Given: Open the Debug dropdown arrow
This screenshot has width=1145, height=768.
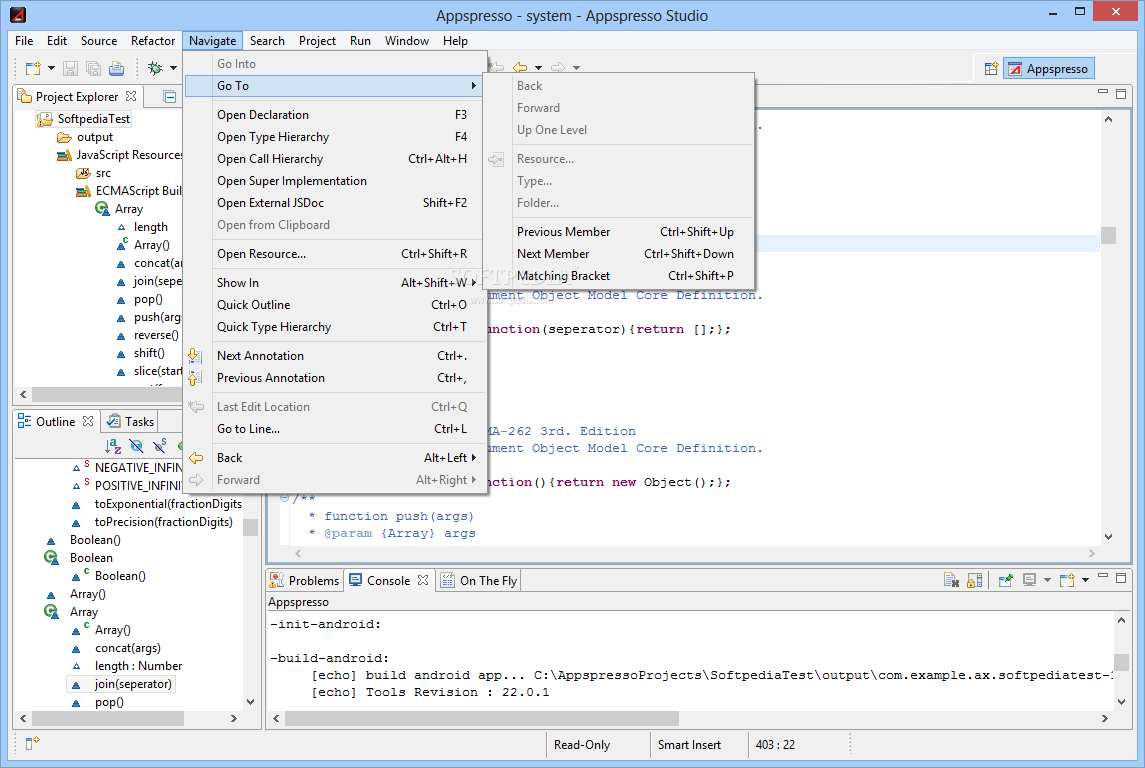Looking at the screenshot, I should [173, 69].
